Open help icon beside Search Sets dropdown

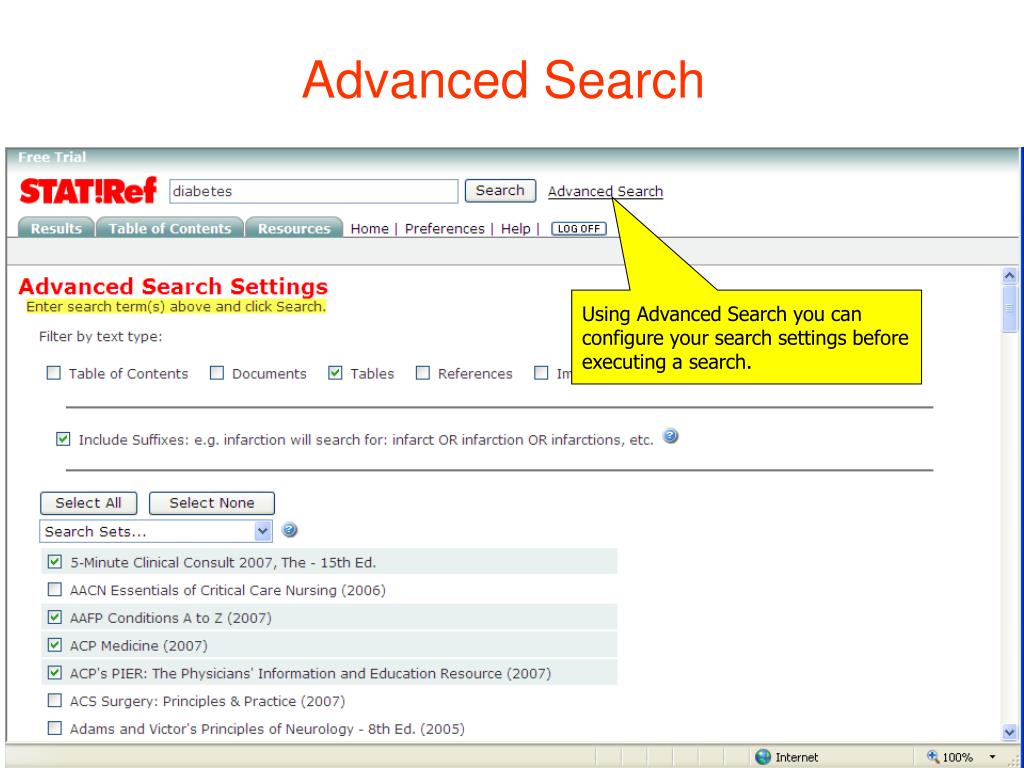289,530
